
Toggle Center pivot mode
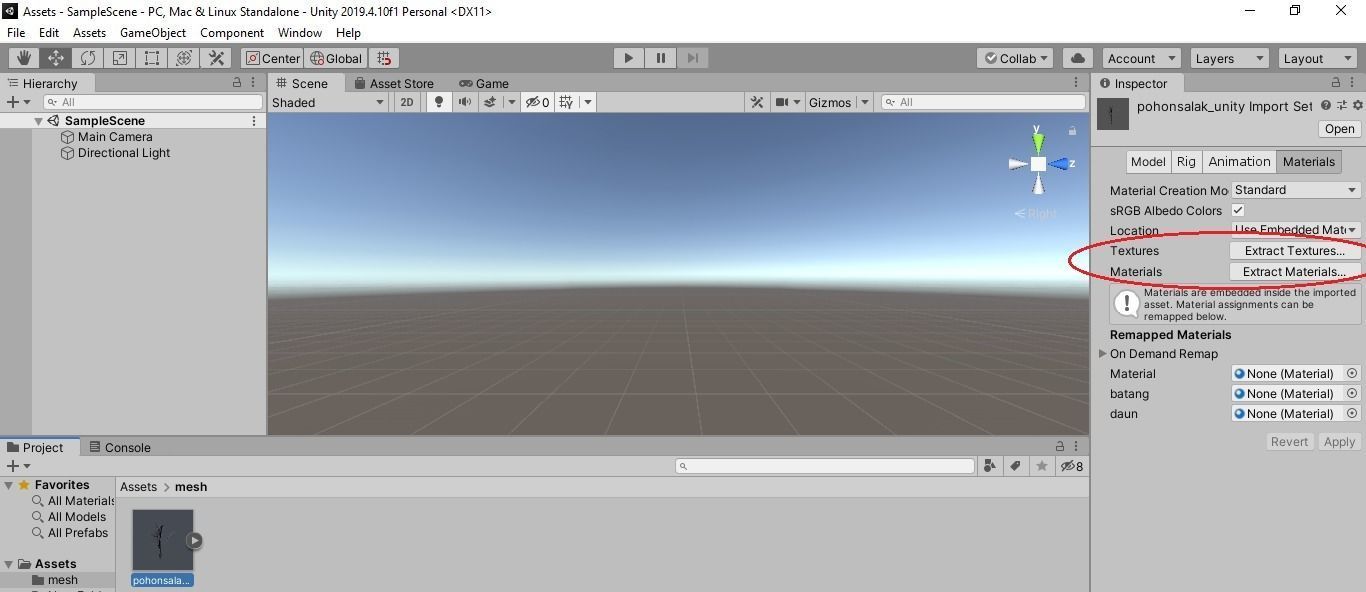272,58
